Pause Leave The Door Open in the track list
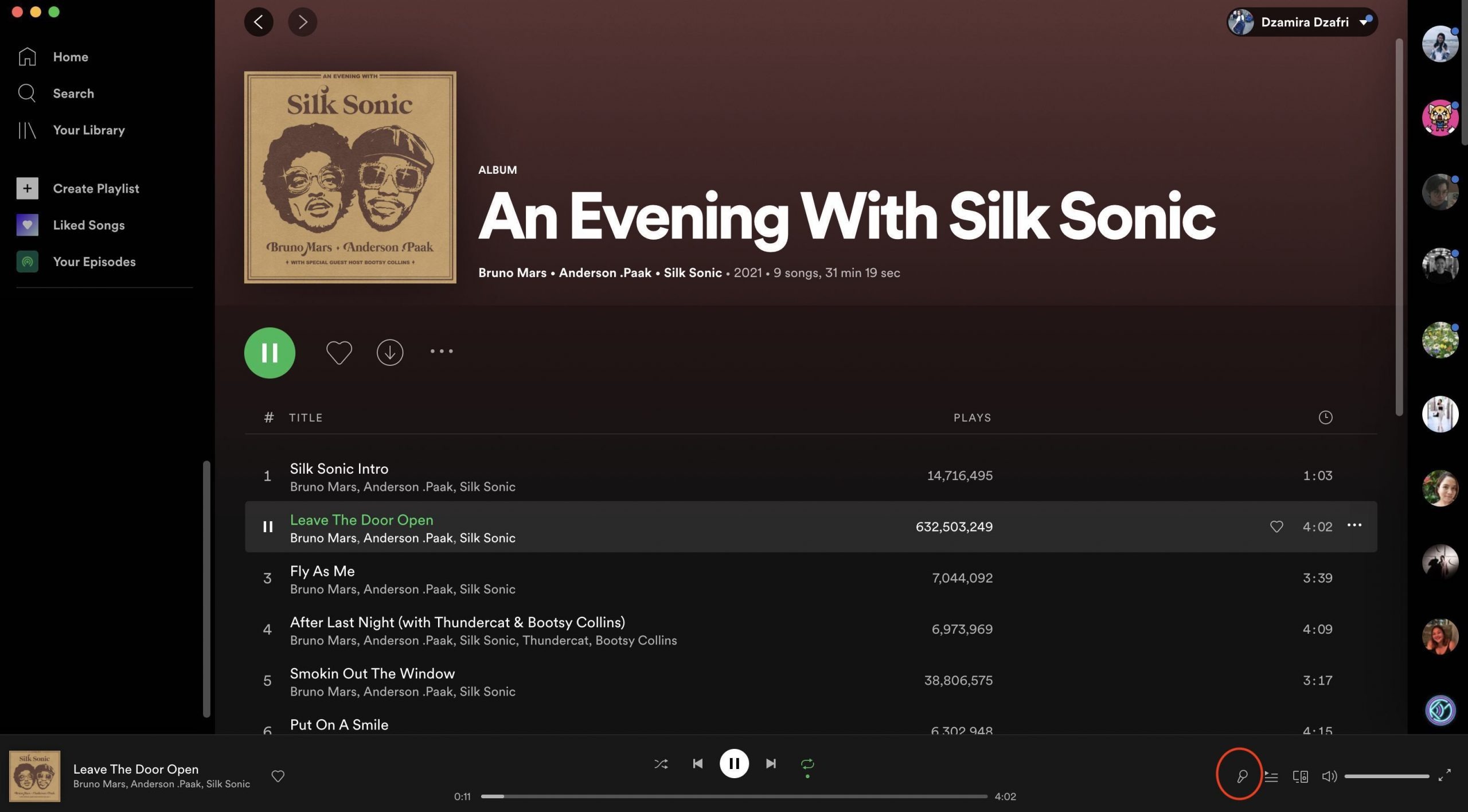The image size is (1468, 812). (x=267, y=527)
